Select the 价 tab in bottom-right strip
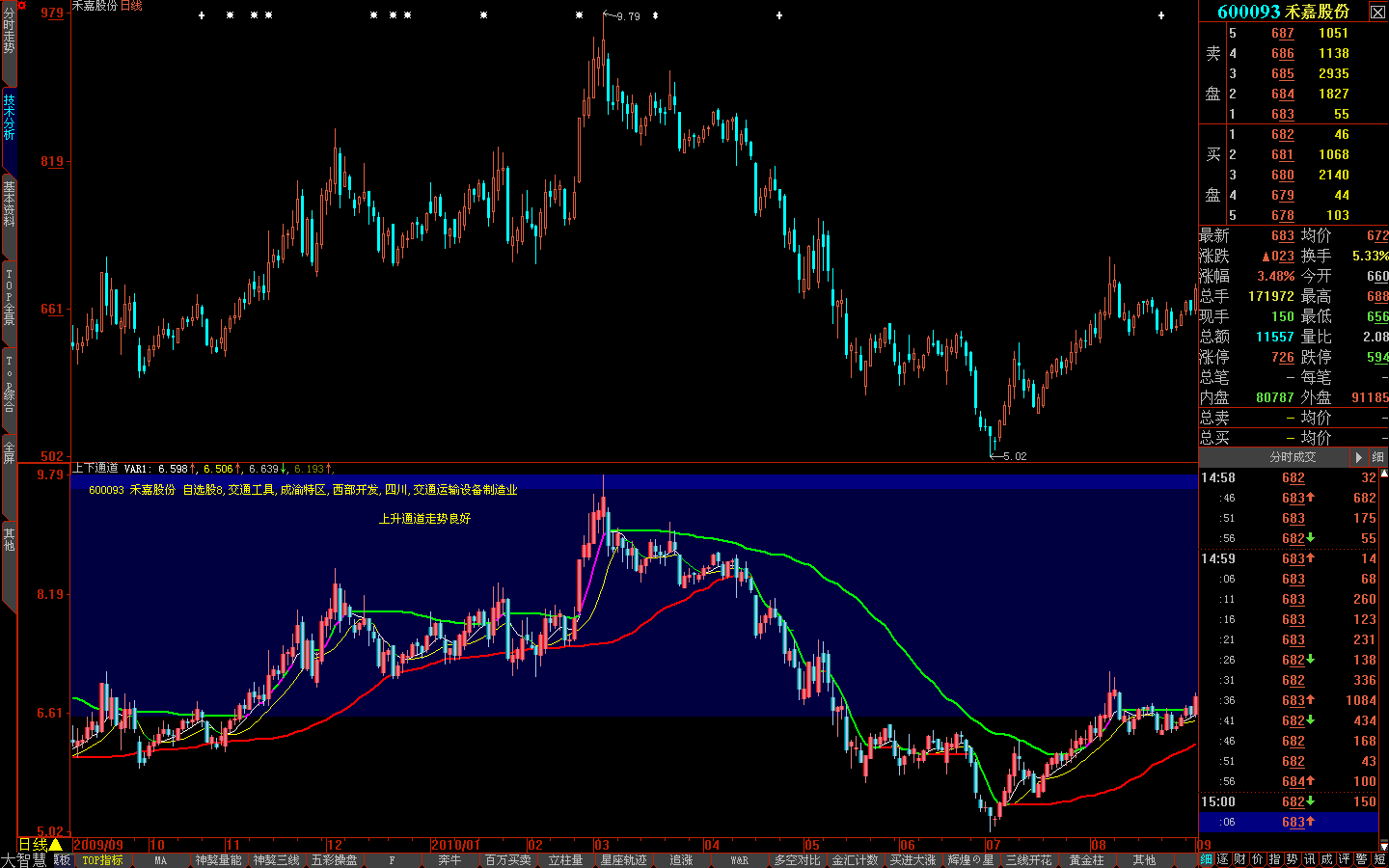 1258,859
